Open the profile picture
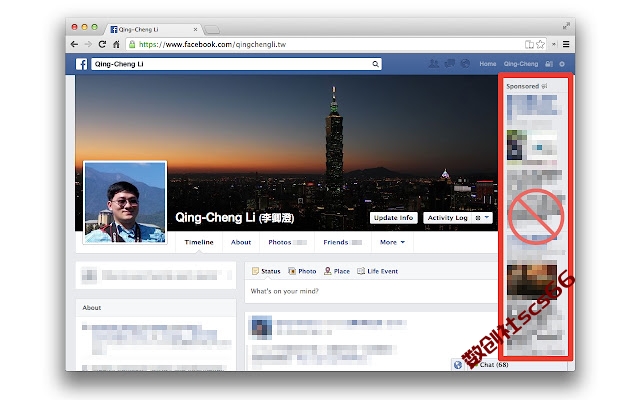 [125, 202]
